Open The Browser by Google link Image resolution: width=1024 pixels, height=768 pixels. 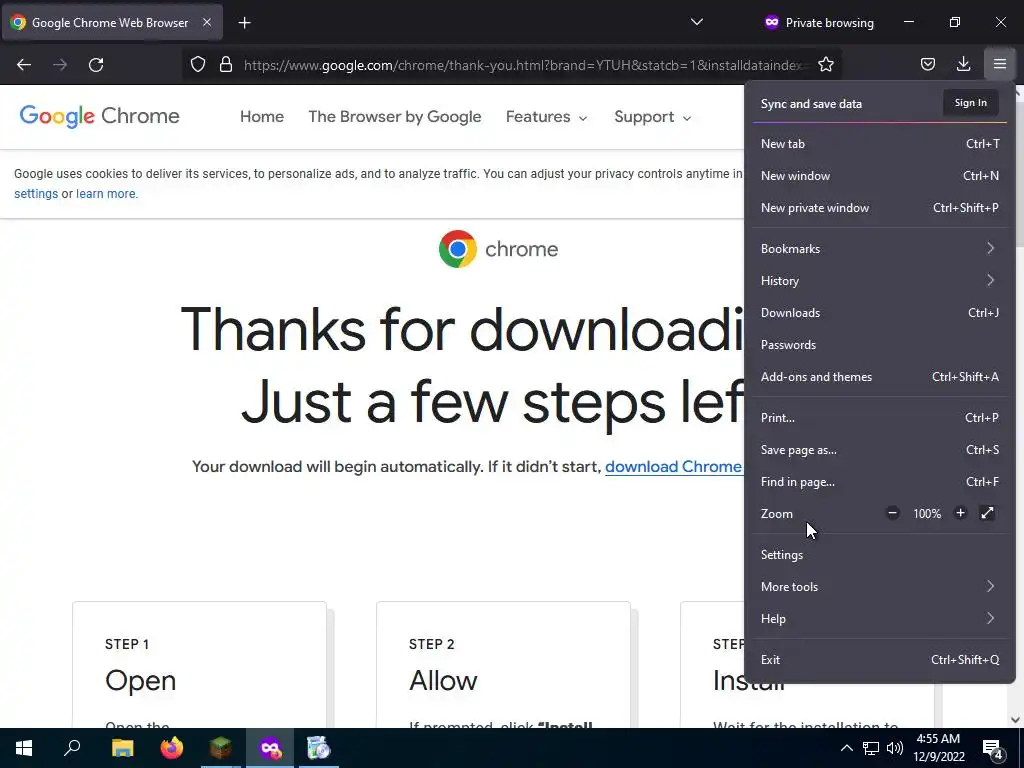click(x=394, y=117)
